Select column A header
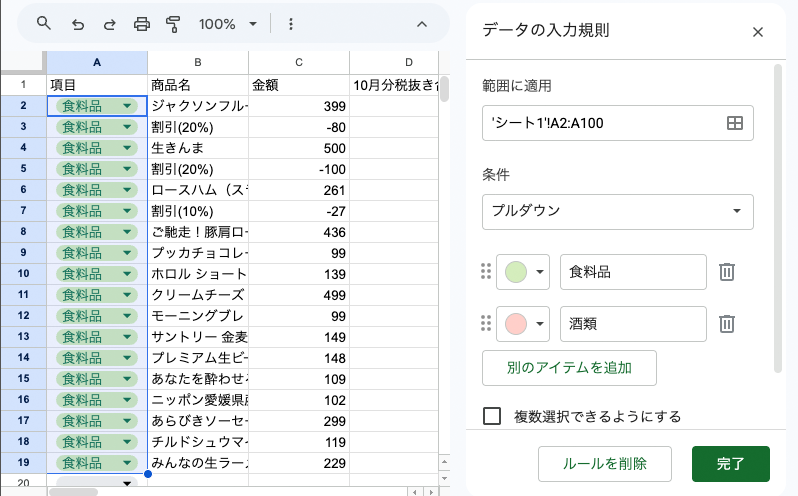The image size is (798, 496). point(97,63)
